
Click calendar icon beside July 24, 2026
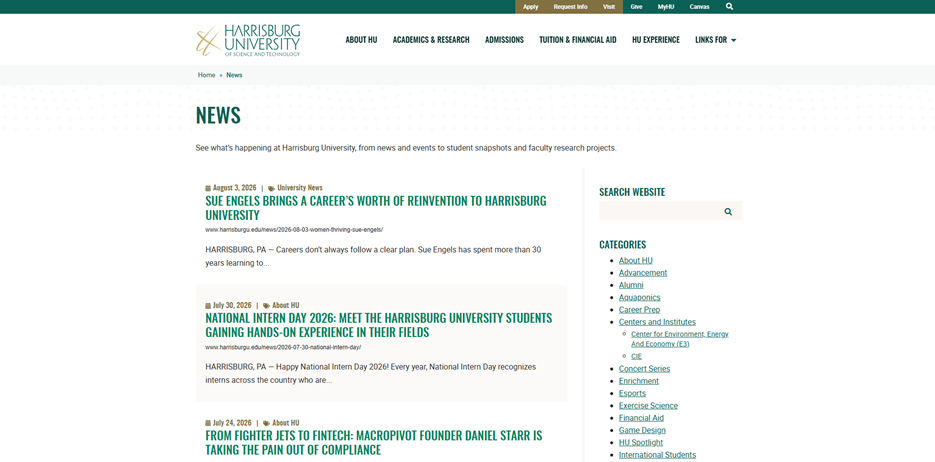208,423
